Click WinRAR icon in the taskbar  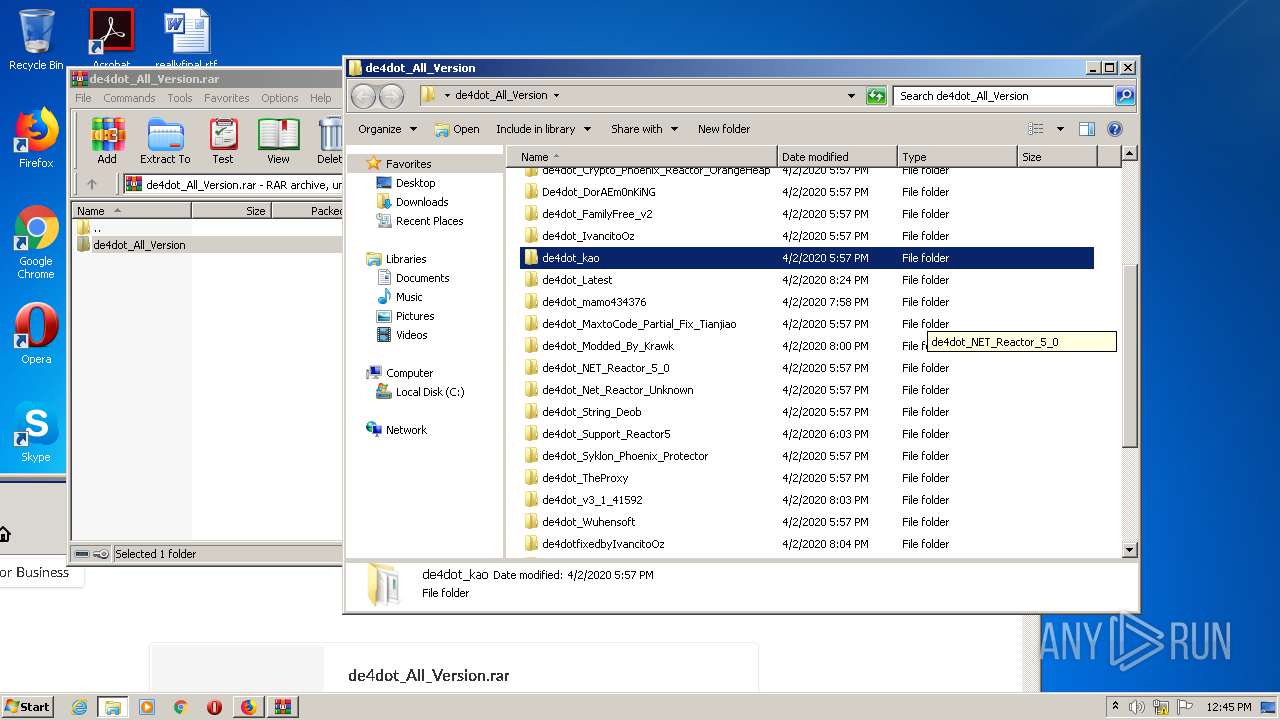(283, 707)
